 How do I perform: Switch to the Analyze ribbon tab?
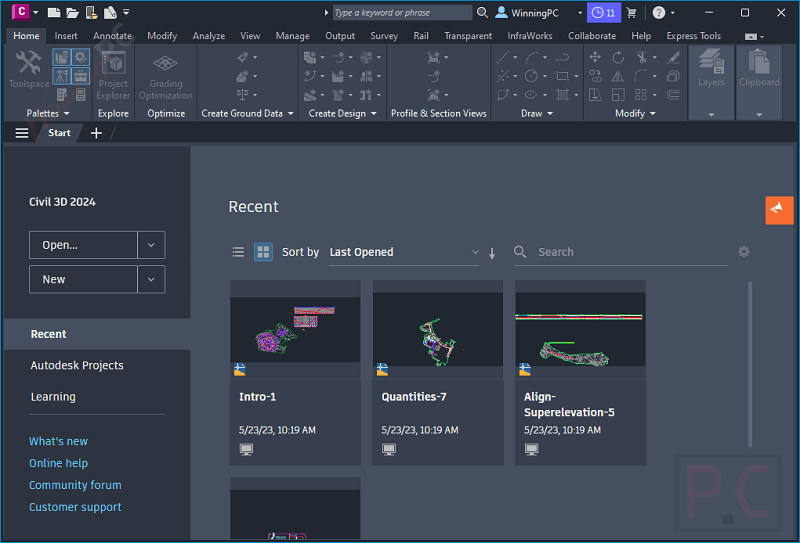[x=209, y=36]
